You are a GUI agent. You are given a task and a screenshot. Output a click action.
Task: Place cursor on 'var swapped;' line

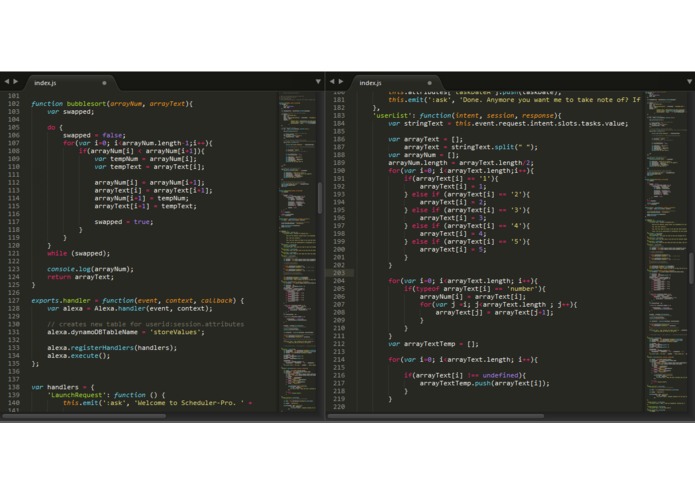(71, 112)
